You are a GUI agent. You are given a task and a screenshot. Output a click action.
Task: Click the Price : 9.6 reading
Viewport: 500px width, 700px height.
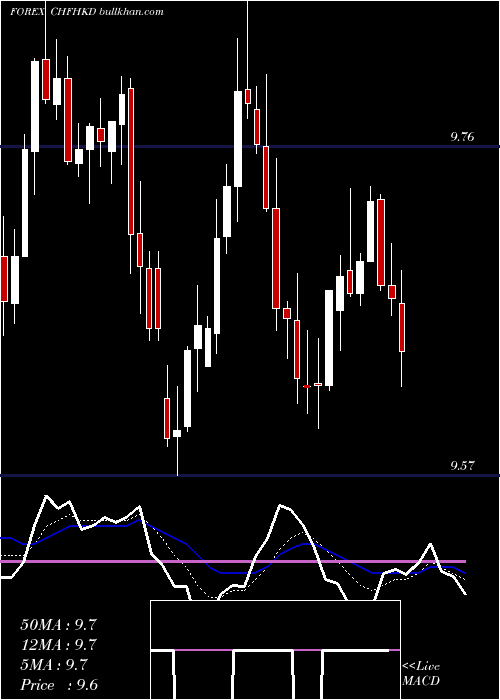59,685
